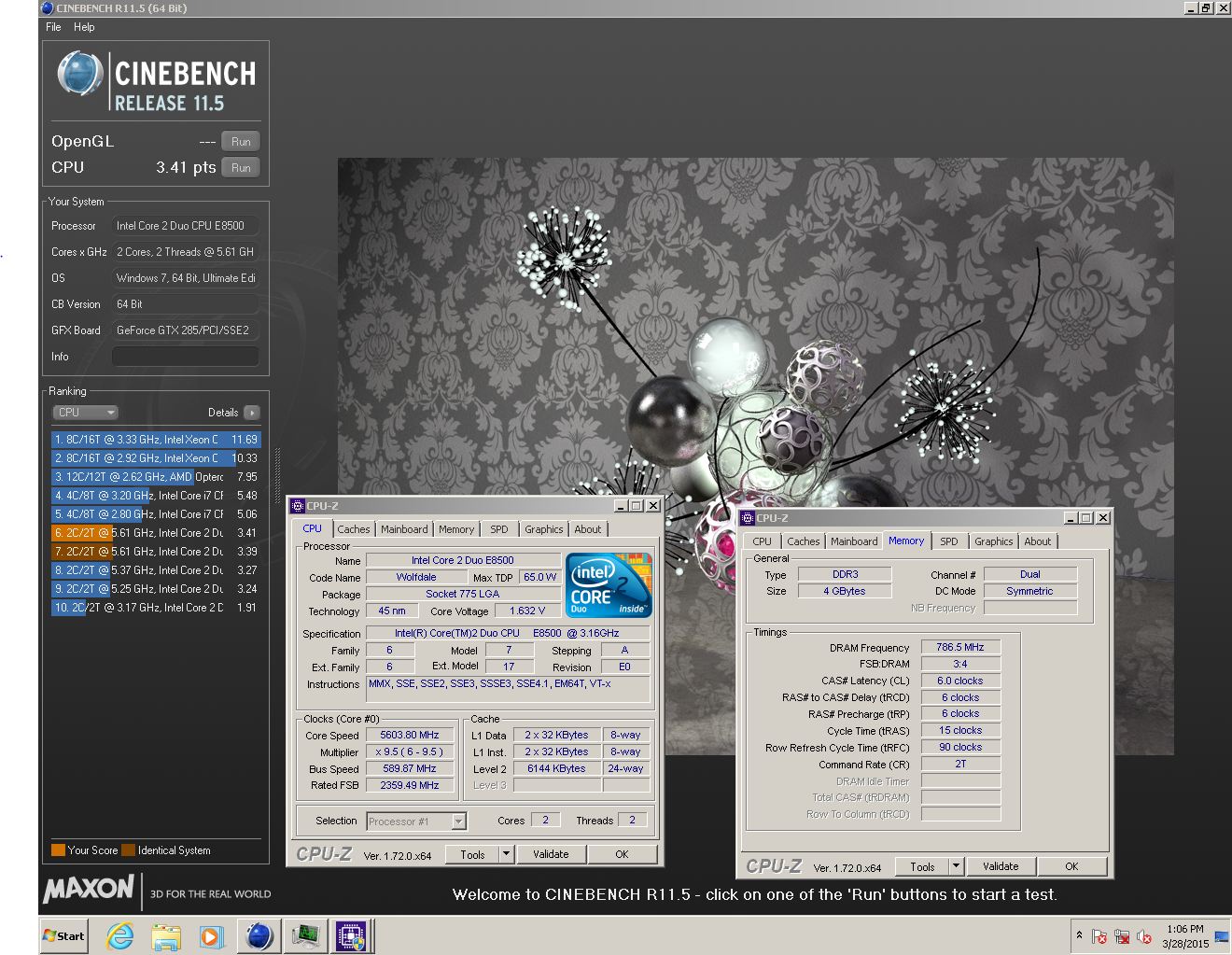Viewport: 1232px width, 955px height.
Task: Click the DRAM Frequency value 786.5 MHz
Action: [960, 647]
